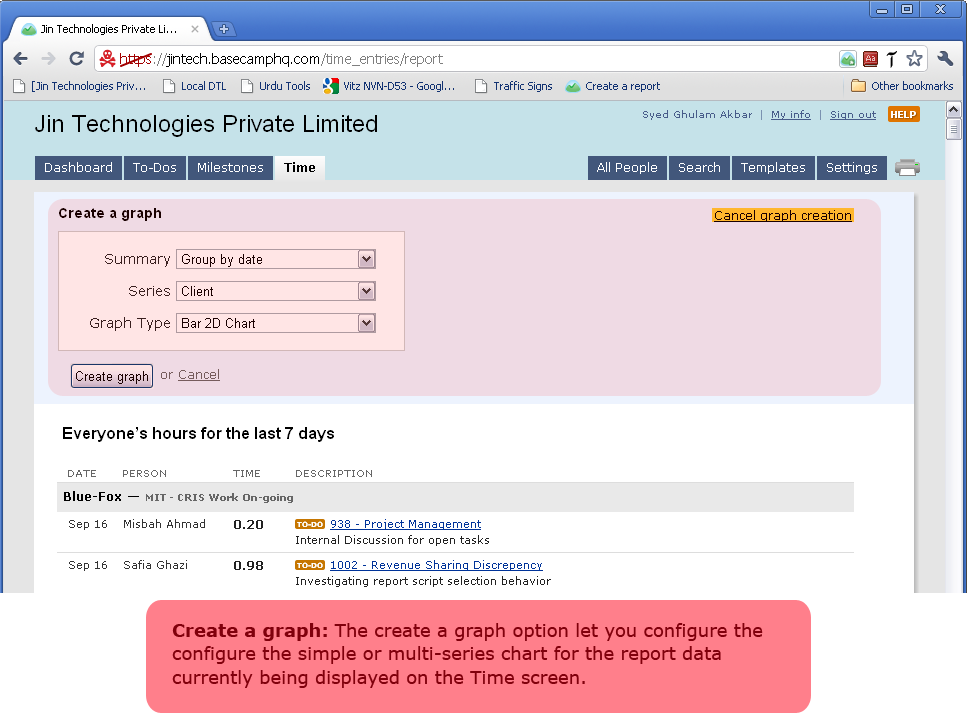Open a new browser tab

pos(224,29)
